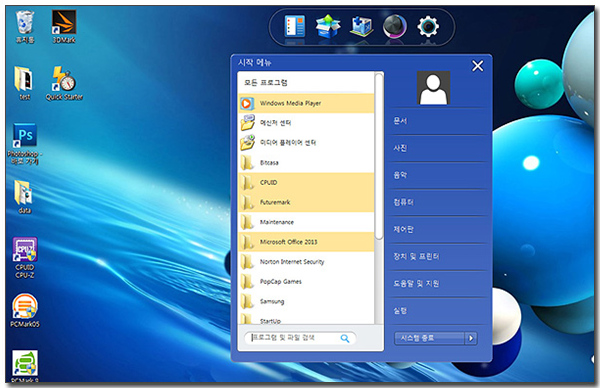Open the start menu list icon in dock
Image resolution: width=600 pixels, height=388 pixels.
[295, 26]
